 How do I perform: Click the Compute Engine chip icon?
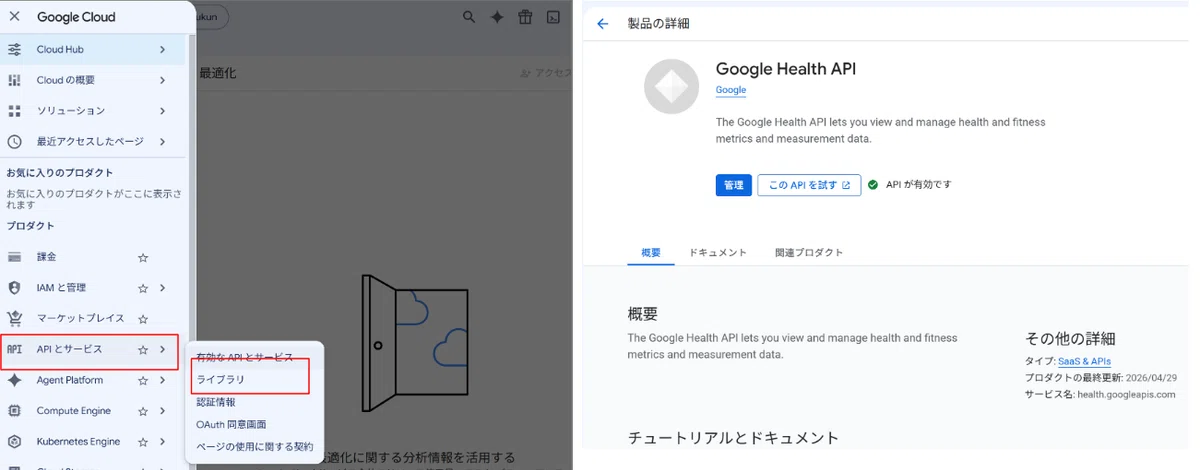[x=14, y=411]
